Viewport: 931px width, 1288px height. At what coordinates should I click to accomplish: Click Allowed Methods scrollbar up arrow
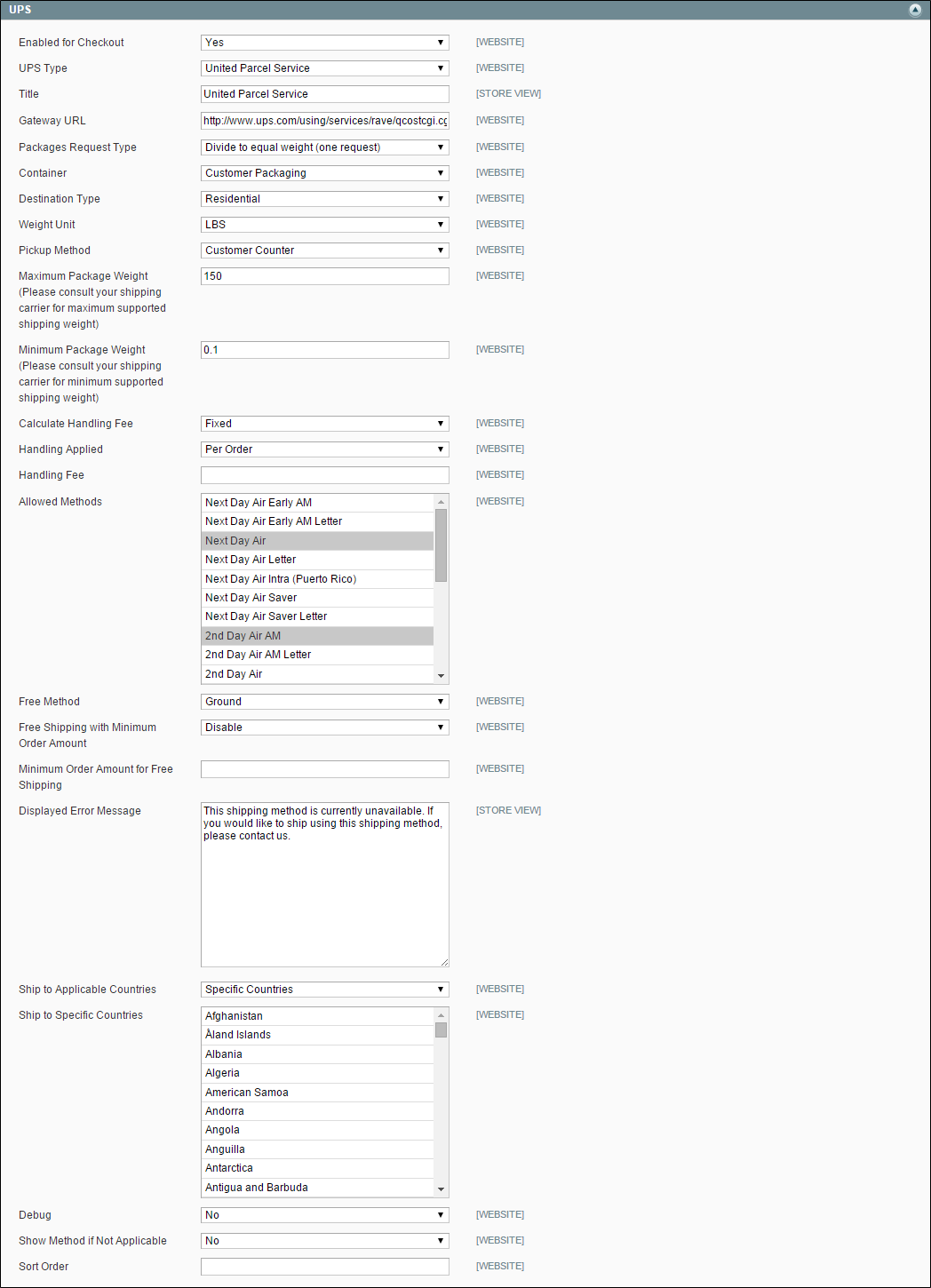(x=441, y=502)
